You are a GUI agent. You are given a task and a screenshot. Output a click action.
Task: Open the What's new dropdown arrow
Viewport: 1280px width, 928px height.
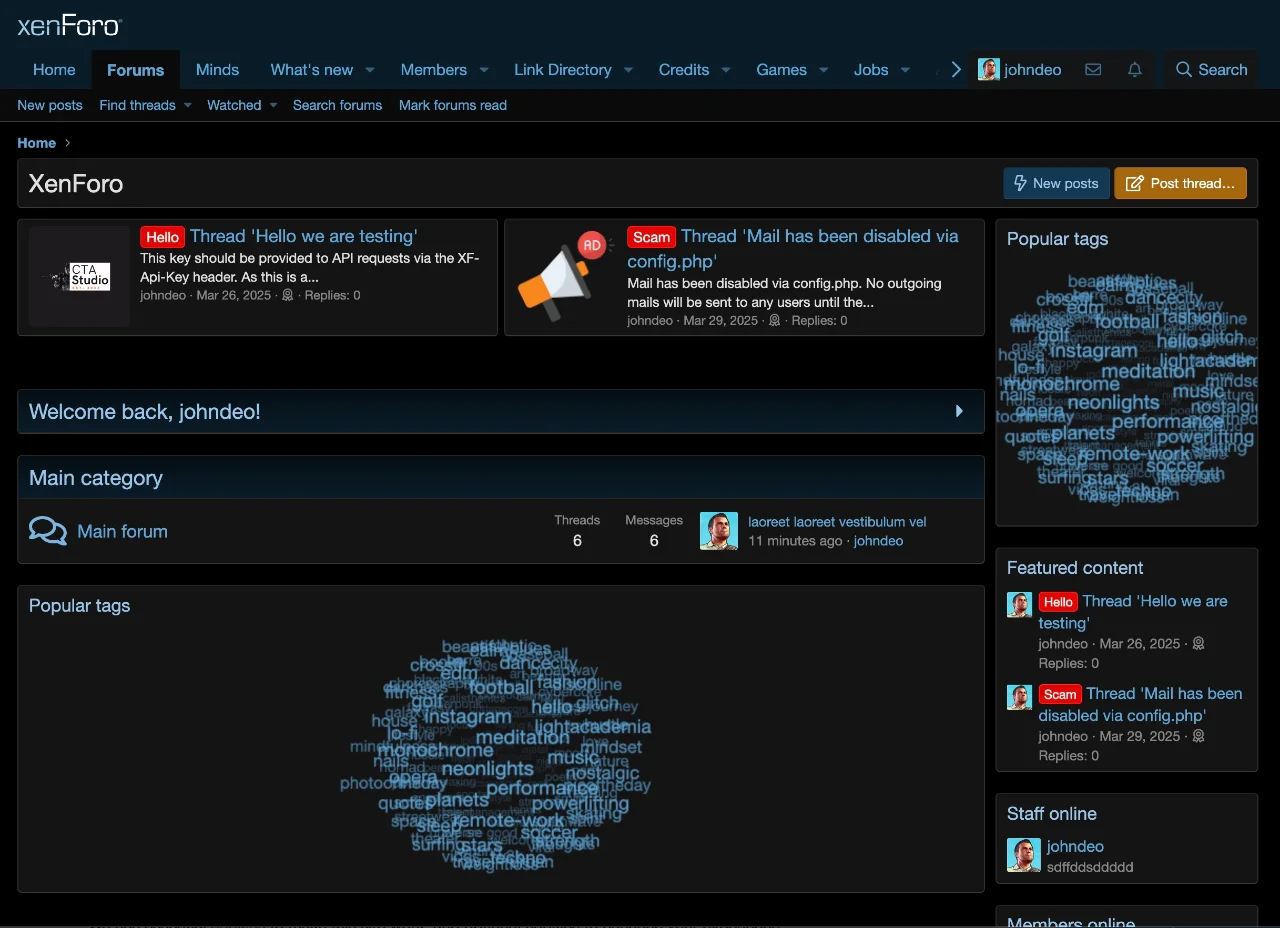pos(369,70)
